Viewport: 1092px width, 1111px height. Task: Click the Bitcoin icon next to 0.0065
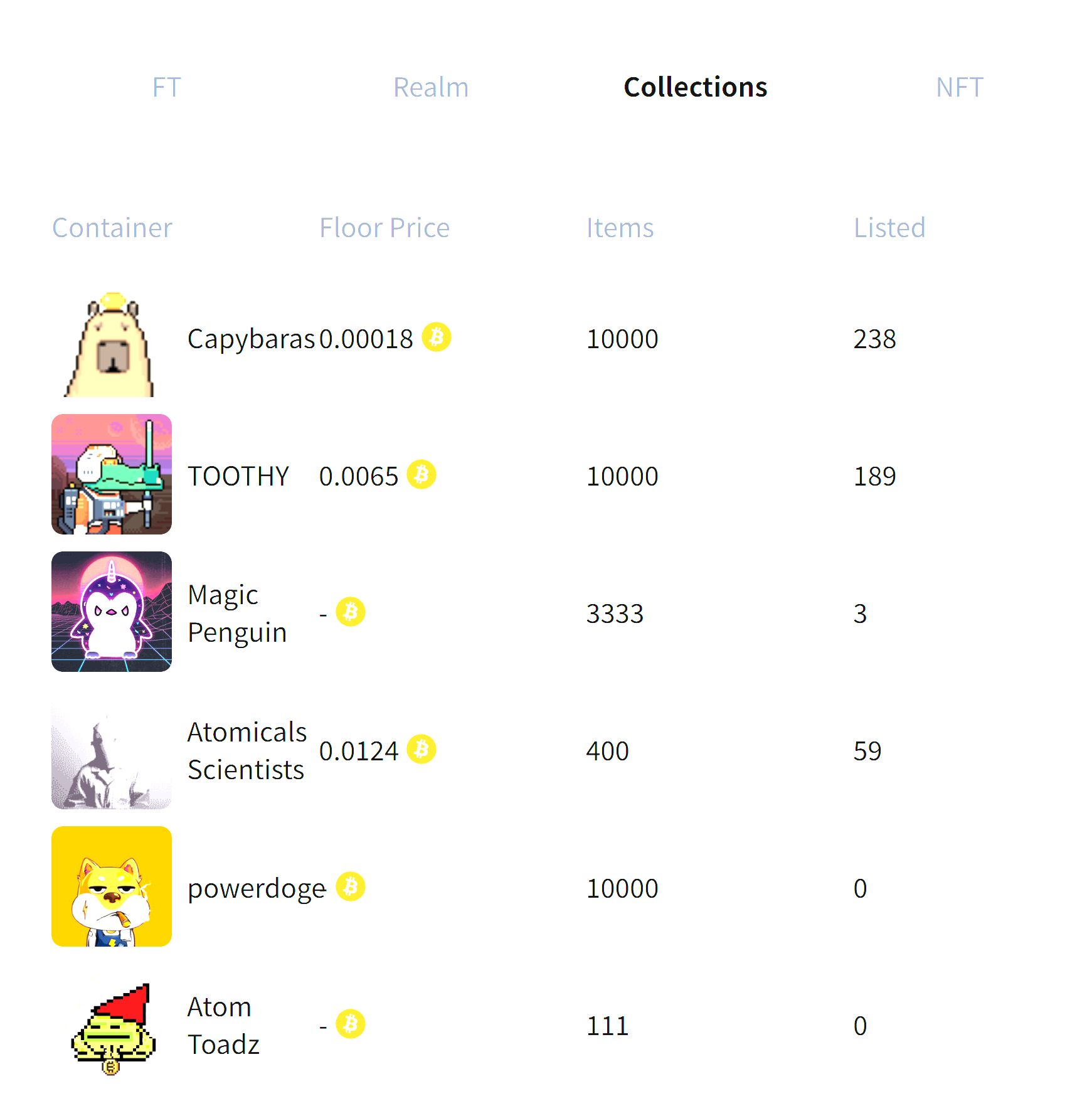pos(421,475)
